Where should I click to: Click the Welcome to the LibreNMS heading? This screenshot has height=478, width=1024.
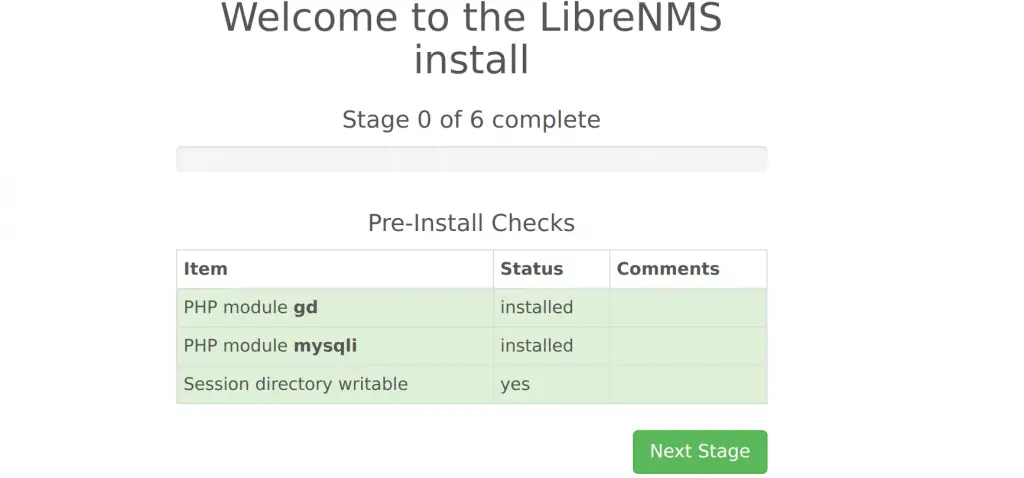[x=472, y=18]
